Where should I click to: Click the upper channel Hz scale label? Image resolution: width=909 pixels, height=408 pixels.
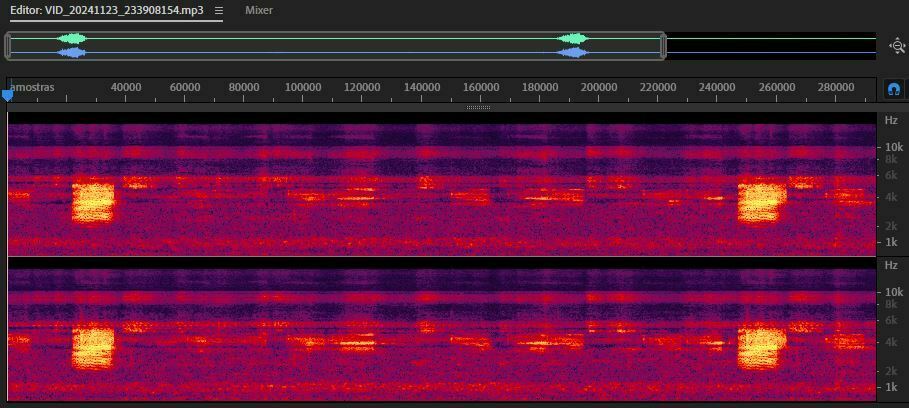891,120
